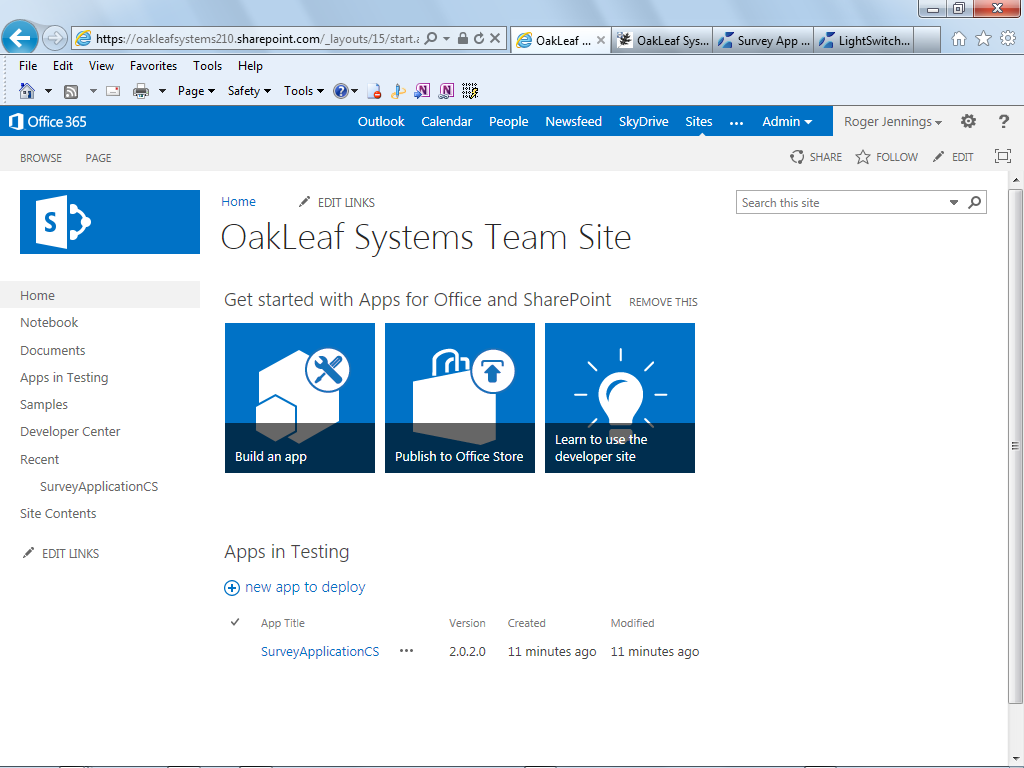This screenshot has width=1024, height=768.
Task: Click the first OneNote icon in command bar
Action: [422, 91]
